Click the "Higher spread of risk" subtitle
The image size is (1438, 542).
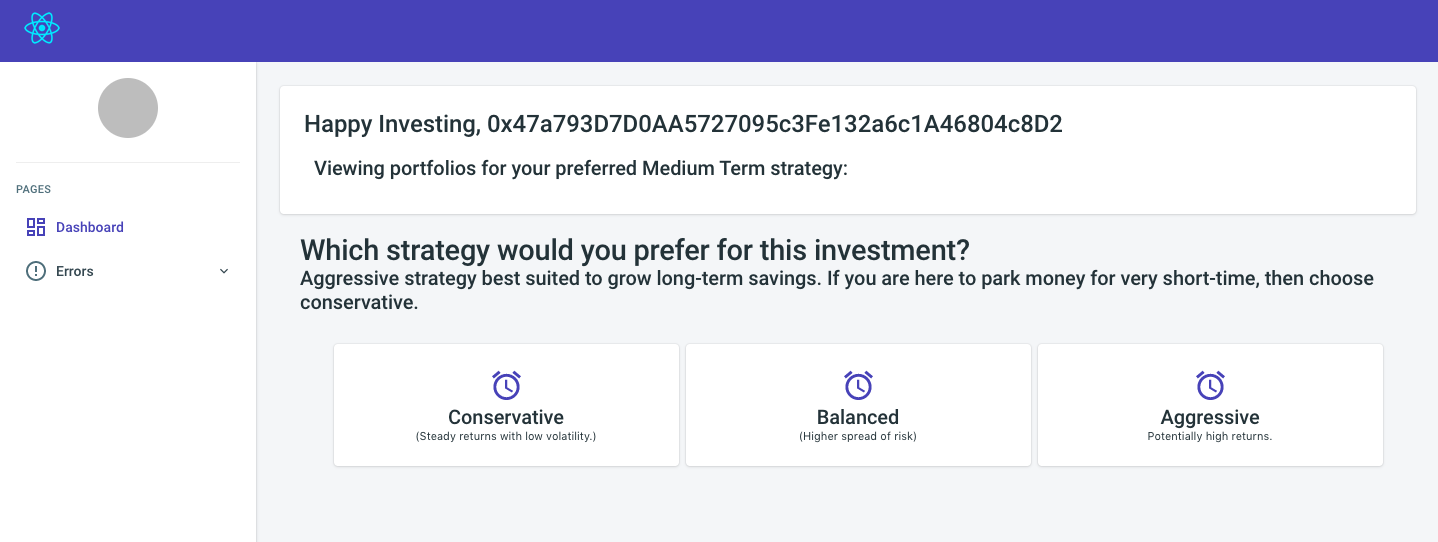[858, 436]
